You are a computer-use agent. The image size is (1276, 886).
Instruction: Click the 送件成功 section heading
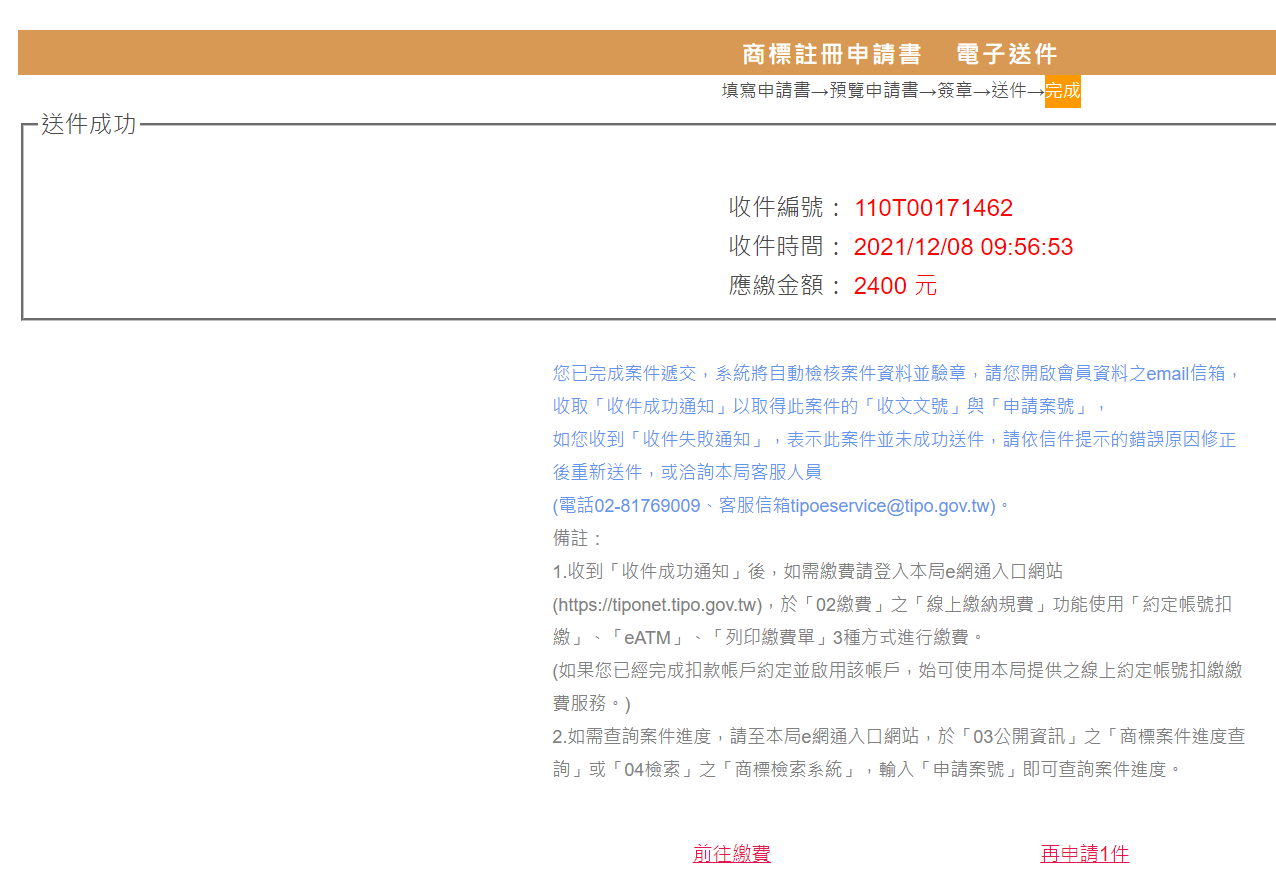point(89,125)
